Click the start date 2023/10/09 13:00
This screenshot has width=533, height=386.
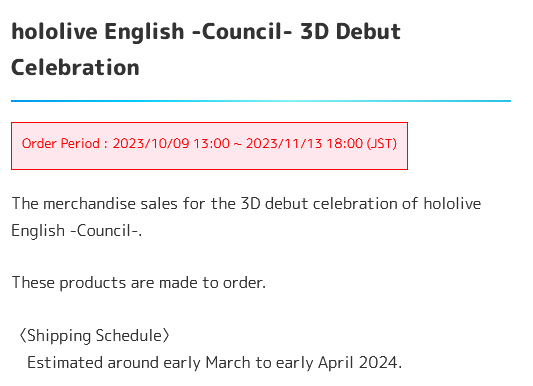[x=171, y=143]
